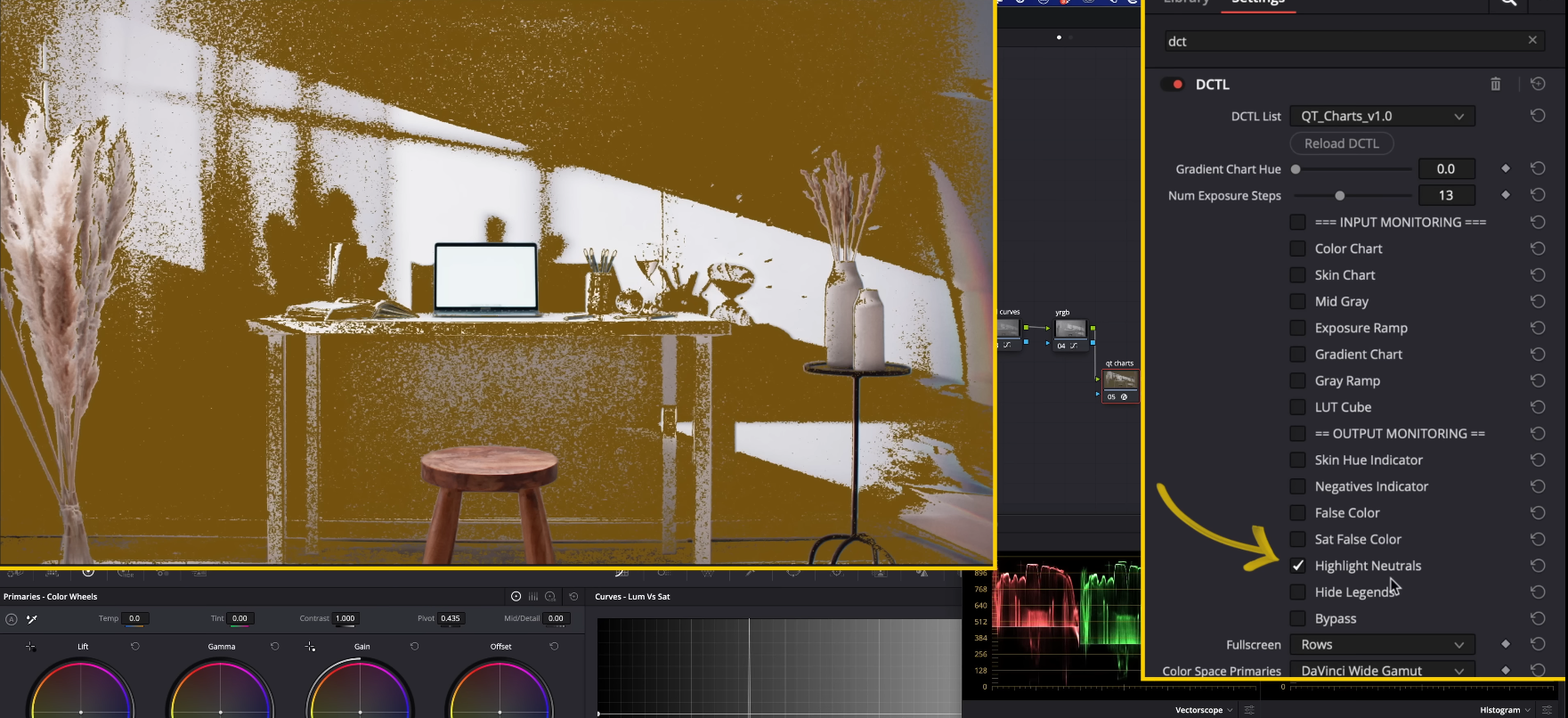Screen dimensions: 1568x718
Task: Reset the Fullscreen dropdown value
Action: tap(1538, 644)
